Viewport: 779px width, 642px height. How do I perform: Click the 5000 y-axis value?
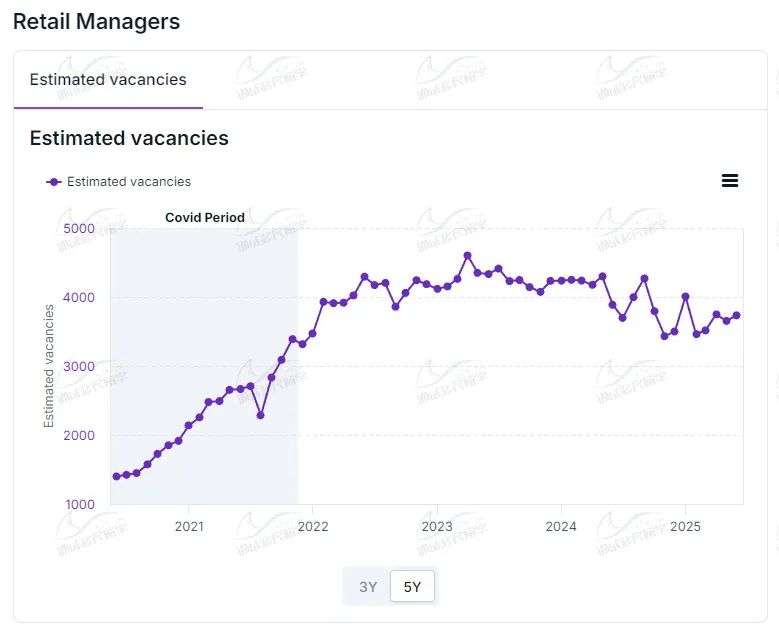point(80,228)
